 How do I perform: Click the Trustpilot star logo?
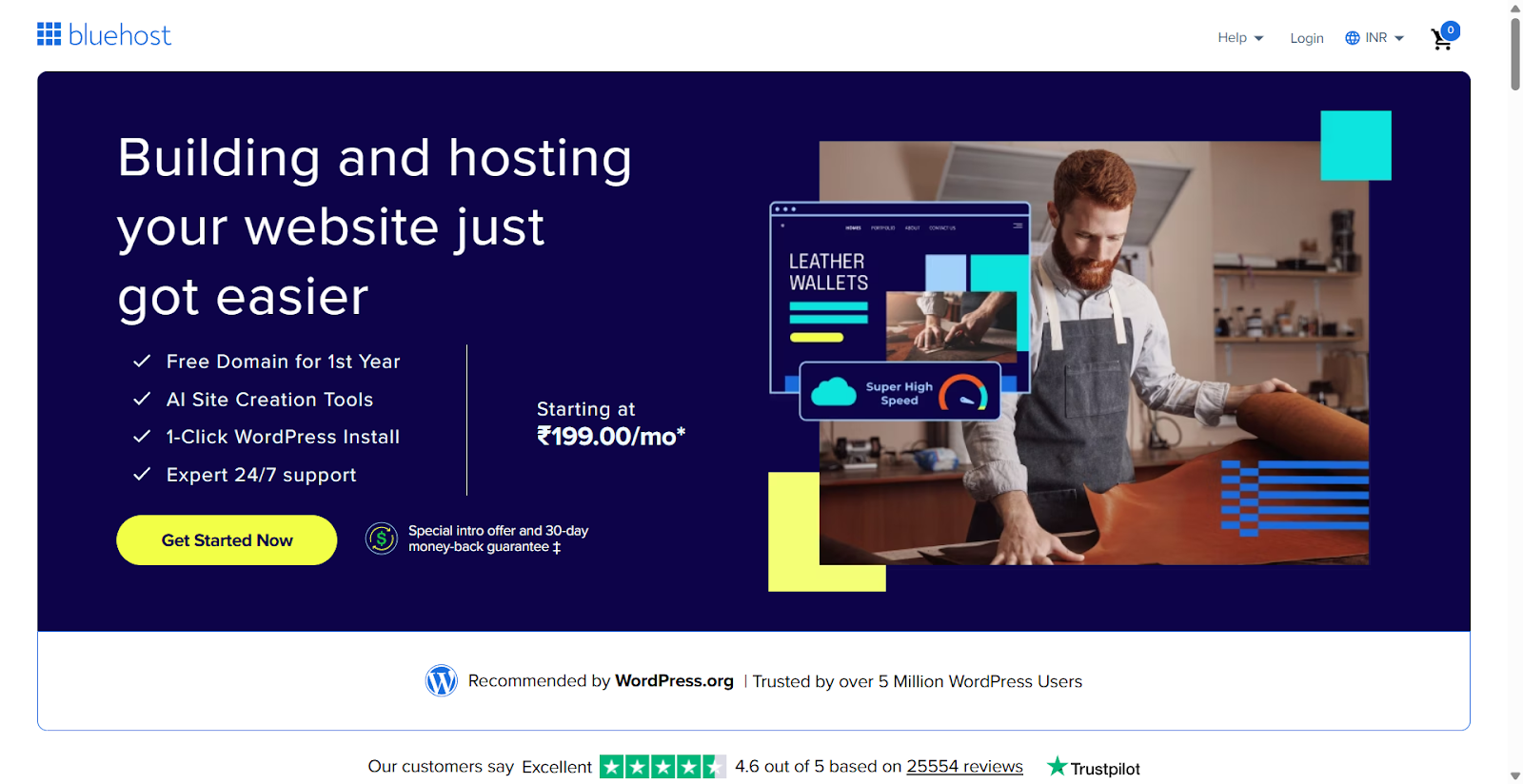pyautogui.click(x=1057, y=767)
